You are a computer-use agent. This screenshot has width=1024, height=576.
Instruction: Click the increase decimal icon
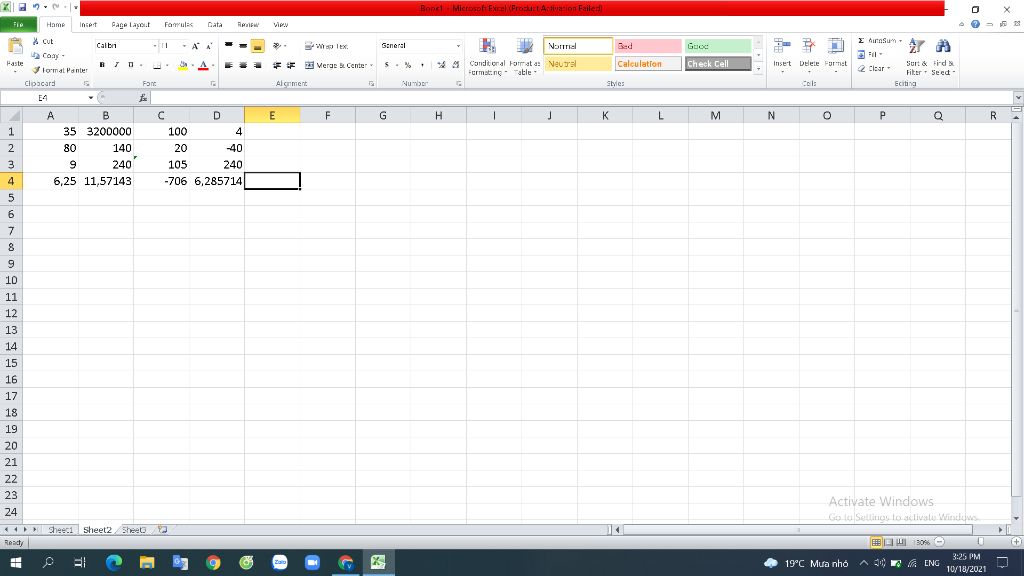441,65
